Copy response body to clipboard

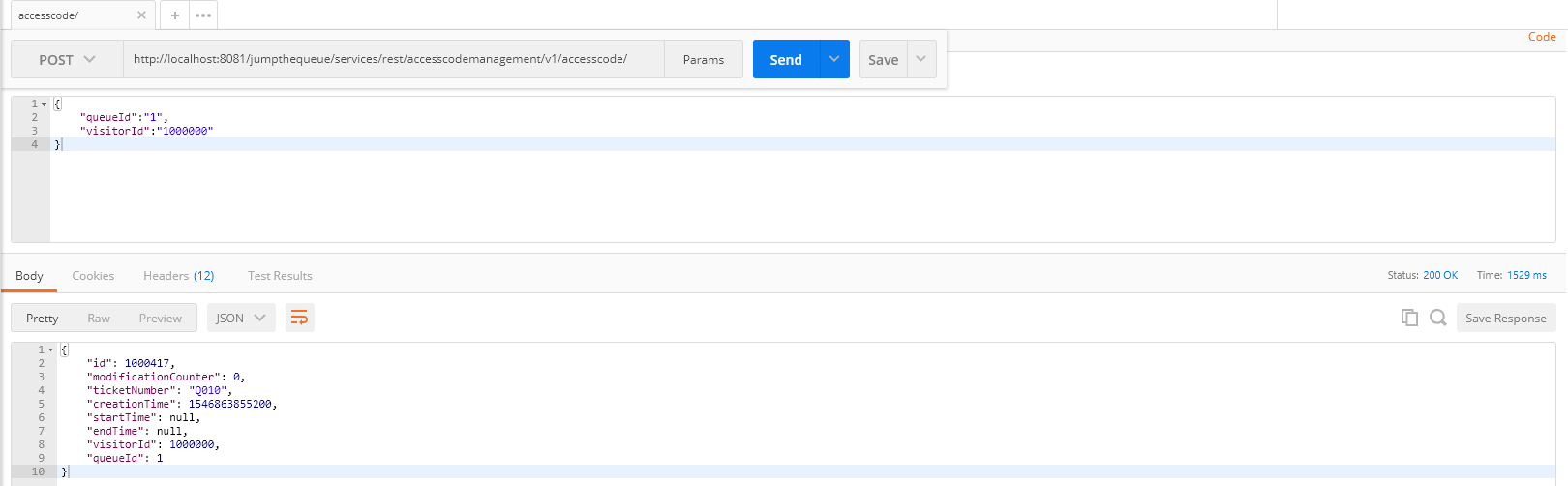(x=1409, y=318)
